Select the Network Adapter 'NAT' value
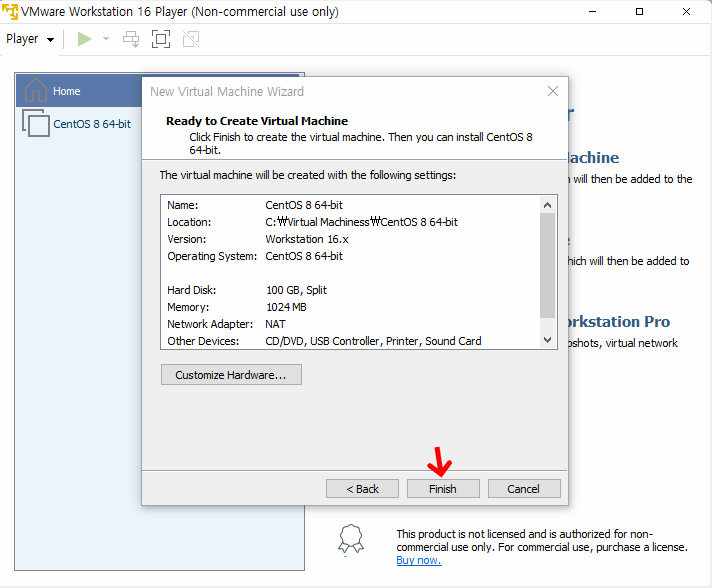 (275, 324)
